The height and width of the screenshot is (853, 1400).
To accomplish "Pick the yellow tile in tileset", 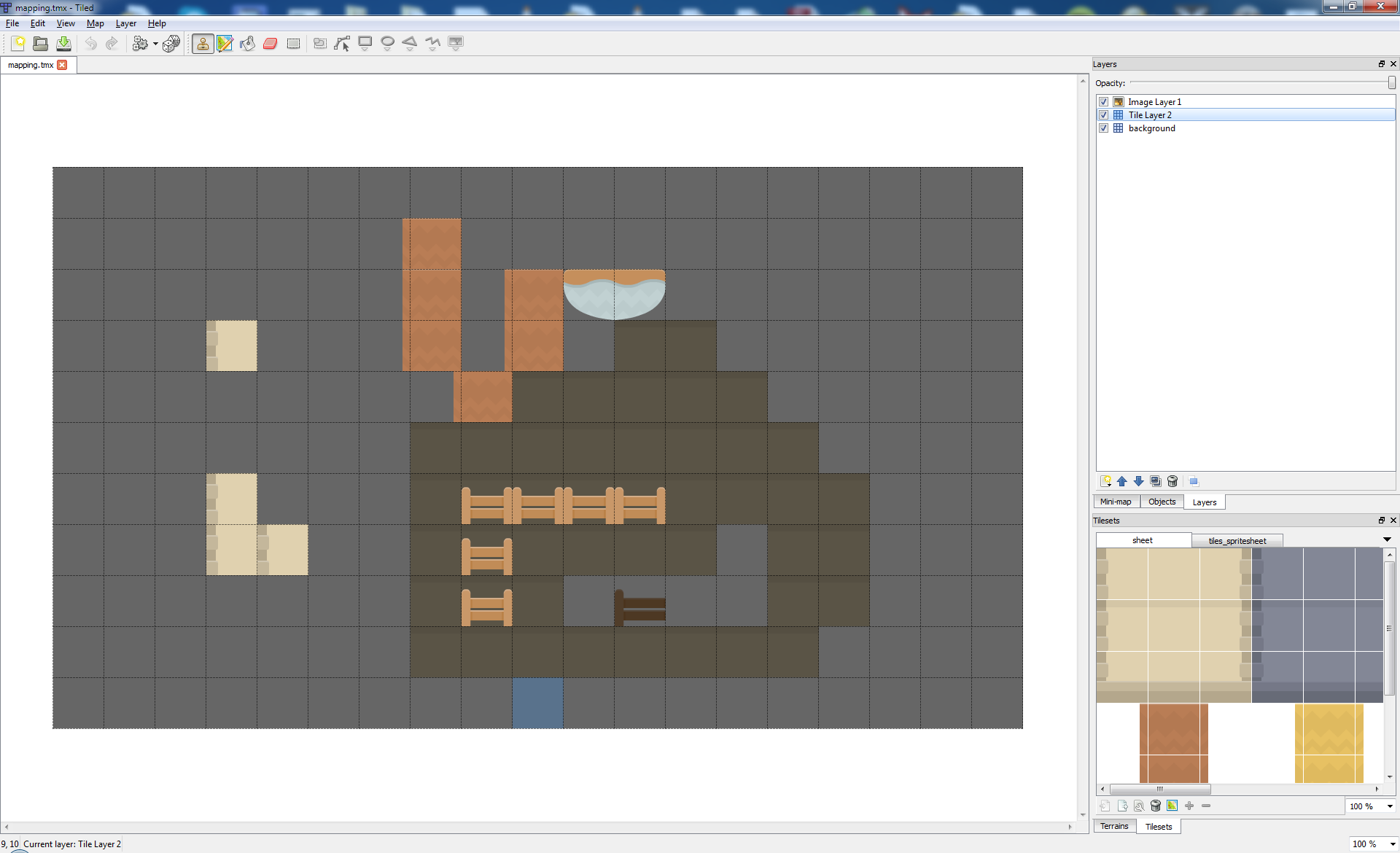I will [1329, 743].
